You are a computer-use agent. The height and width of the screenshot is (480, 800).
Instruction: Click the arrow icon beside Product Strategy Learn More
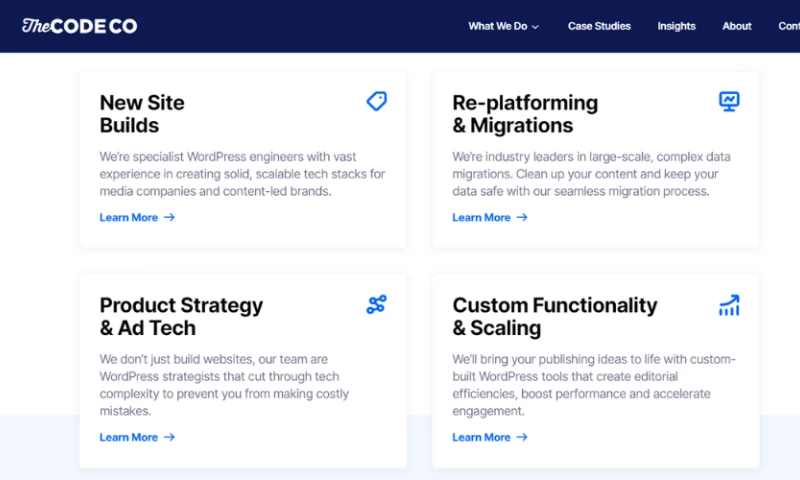[169, 437]
